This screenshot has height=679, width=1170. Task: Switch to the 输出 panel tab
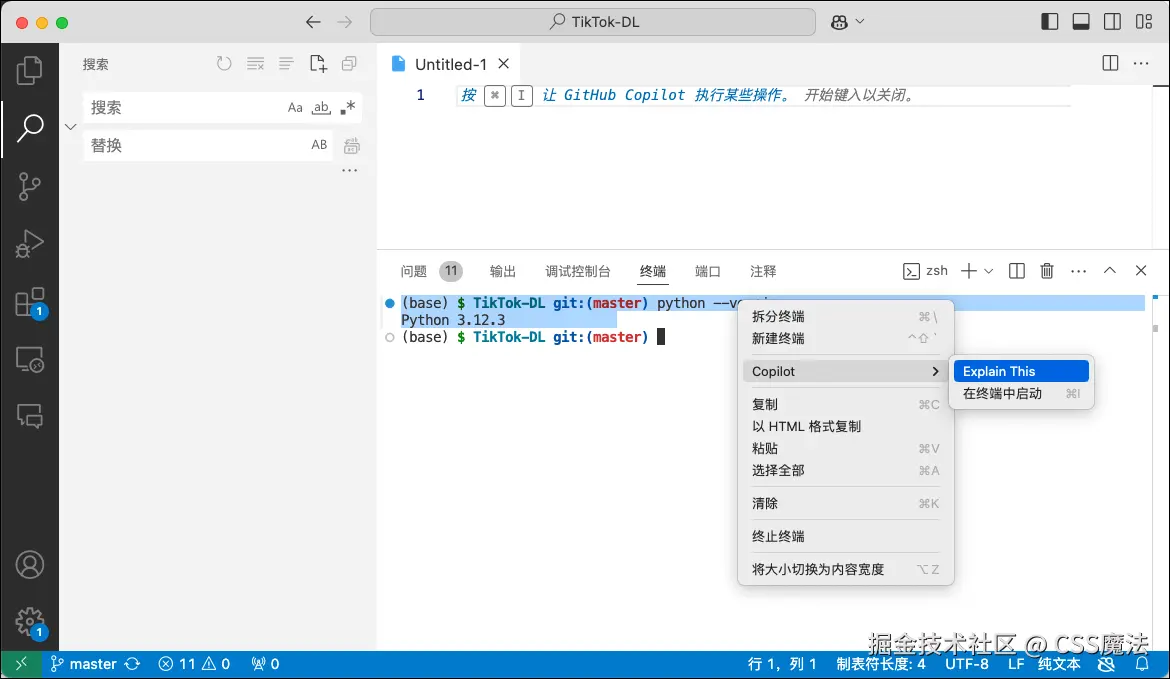[502, 271]
